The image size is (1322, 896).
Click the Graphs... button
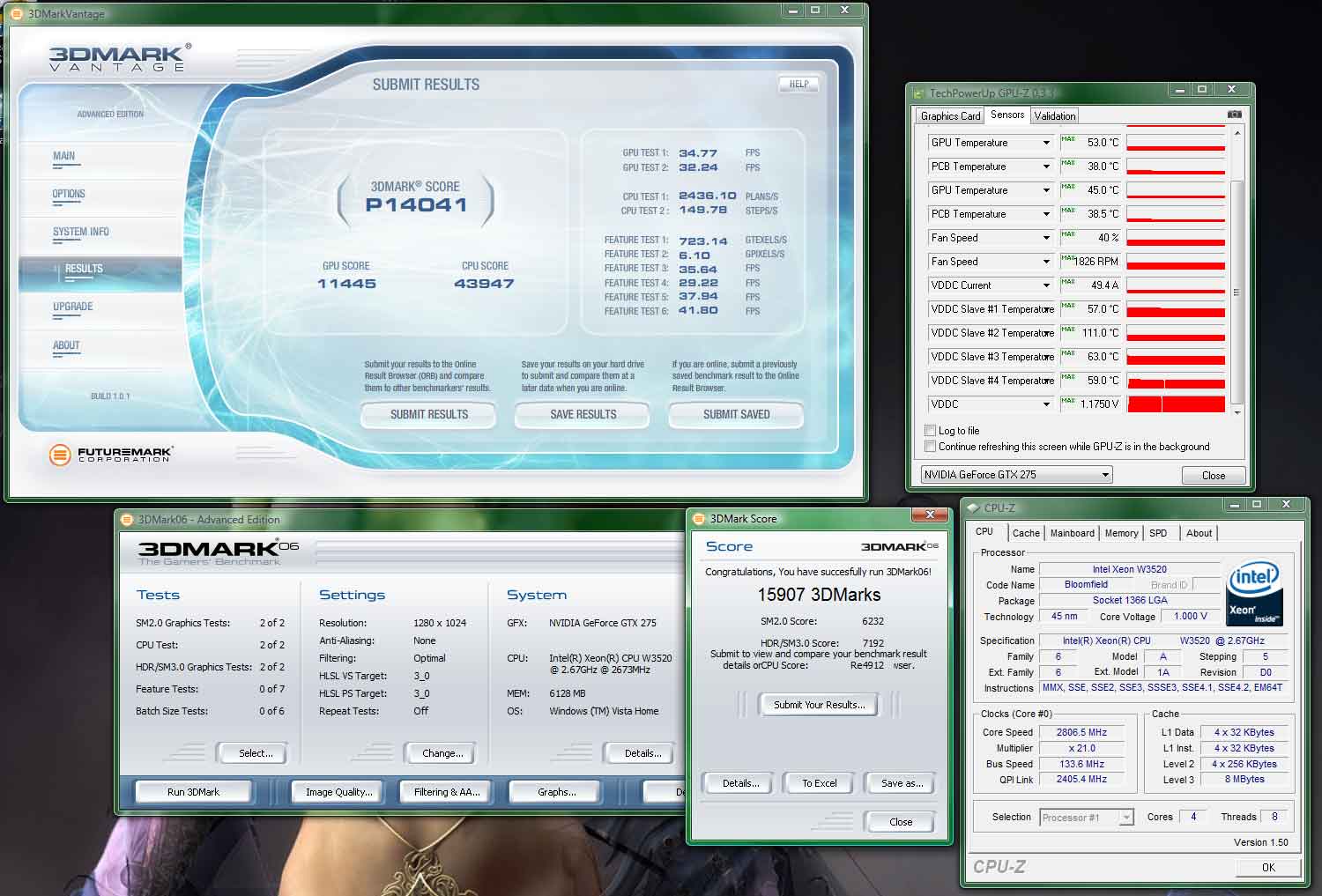click(556, 792)
